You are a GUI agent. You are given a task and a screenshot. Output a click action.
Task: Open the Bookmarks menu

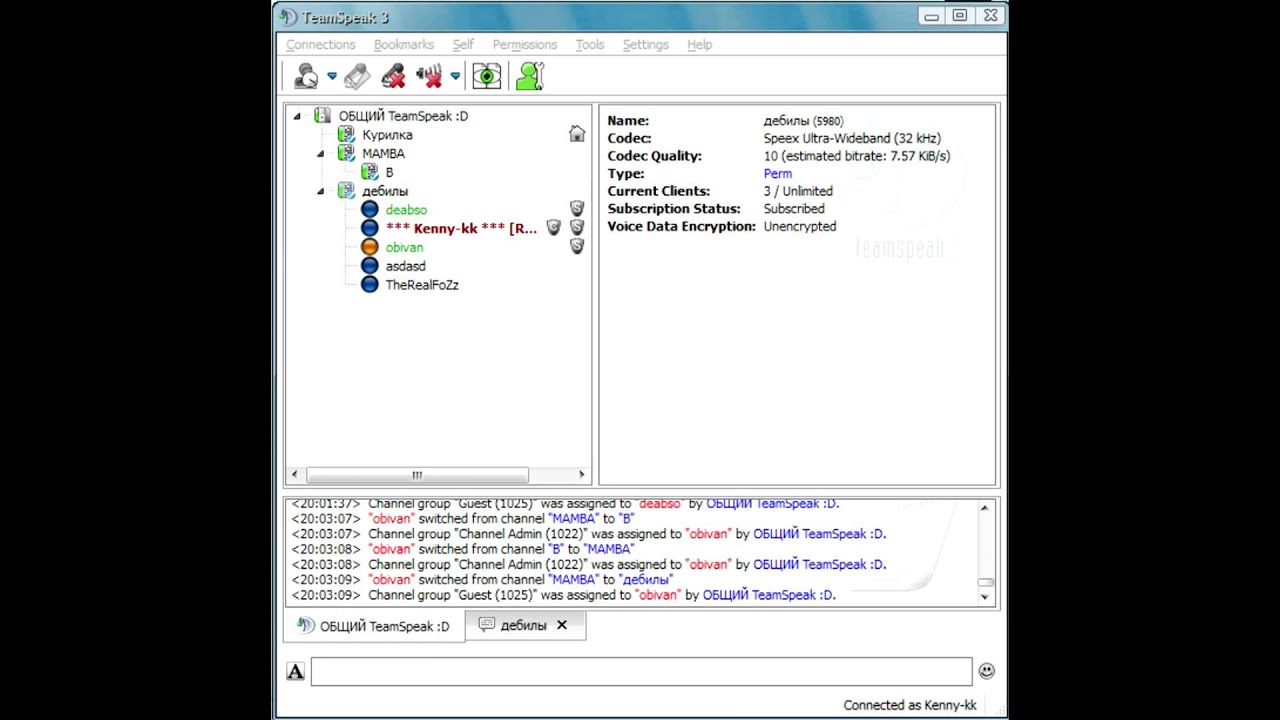coord(404,45)
